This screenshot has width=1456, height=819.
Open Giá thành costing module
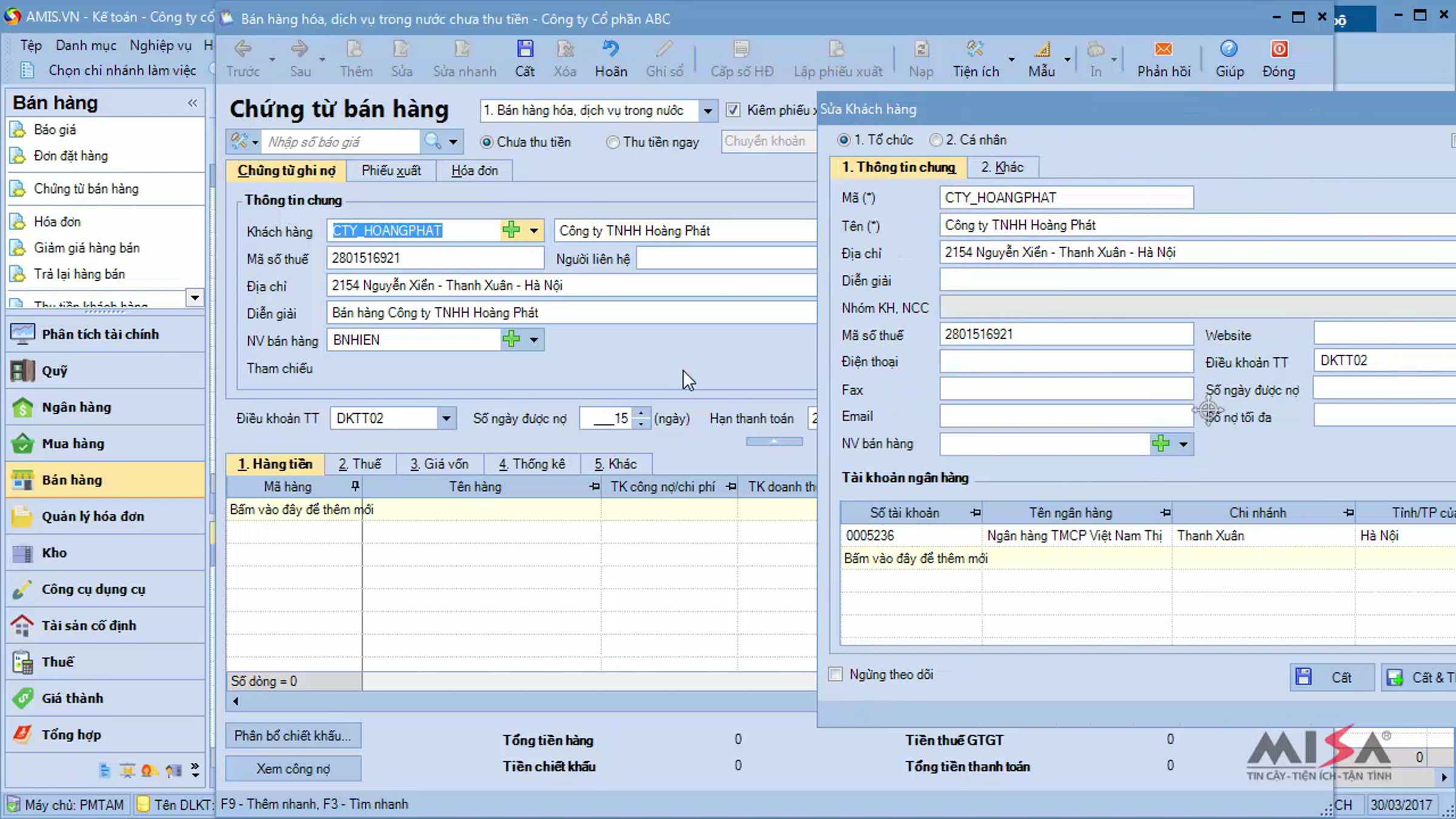[106, 698]
